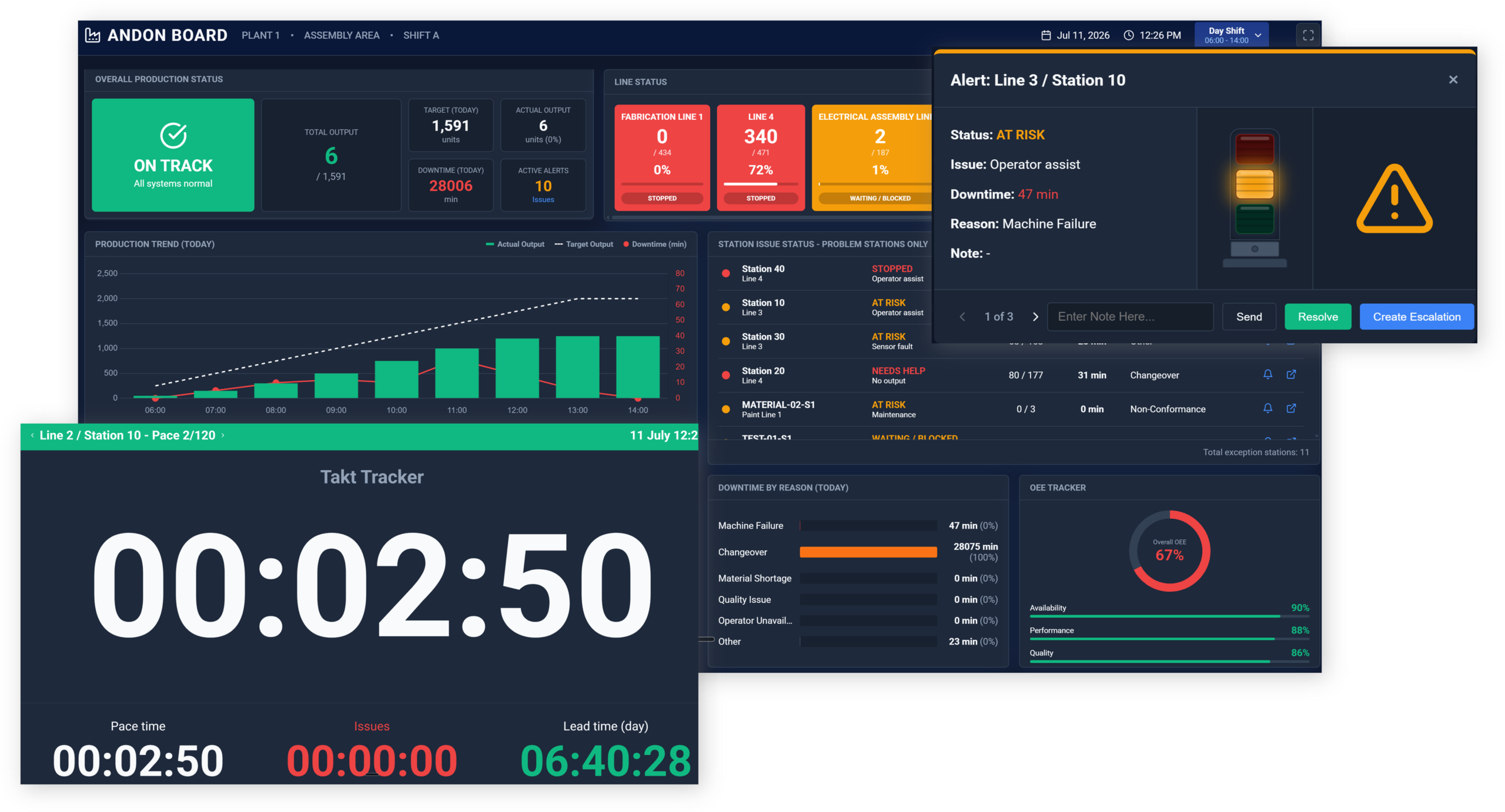Click the Downtime (Today) 28006 tile
1505x812 pixels.
click(x=450, y=185)
